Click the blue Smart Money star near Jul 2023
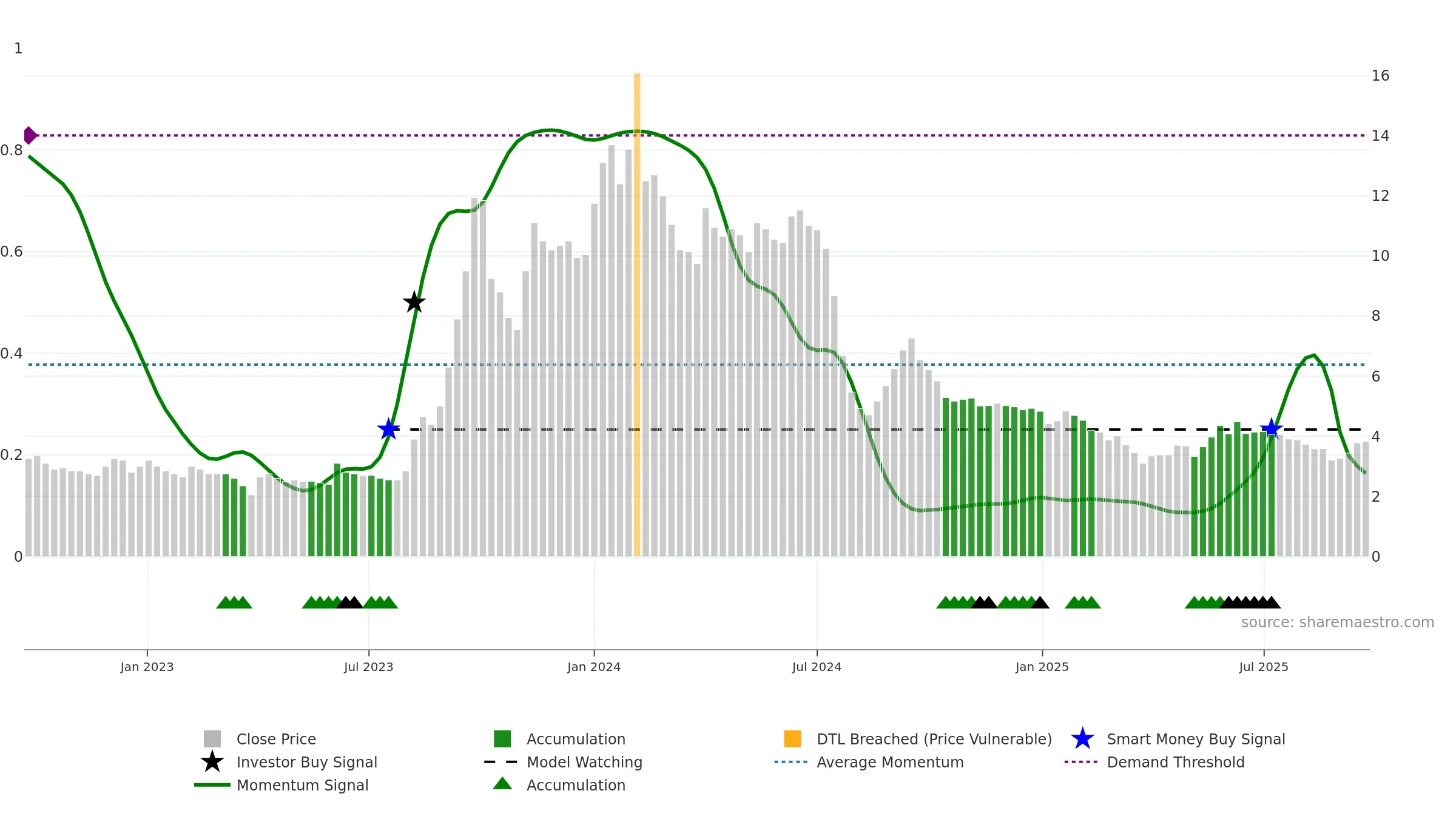1456x819 pixels. point(388,429)
